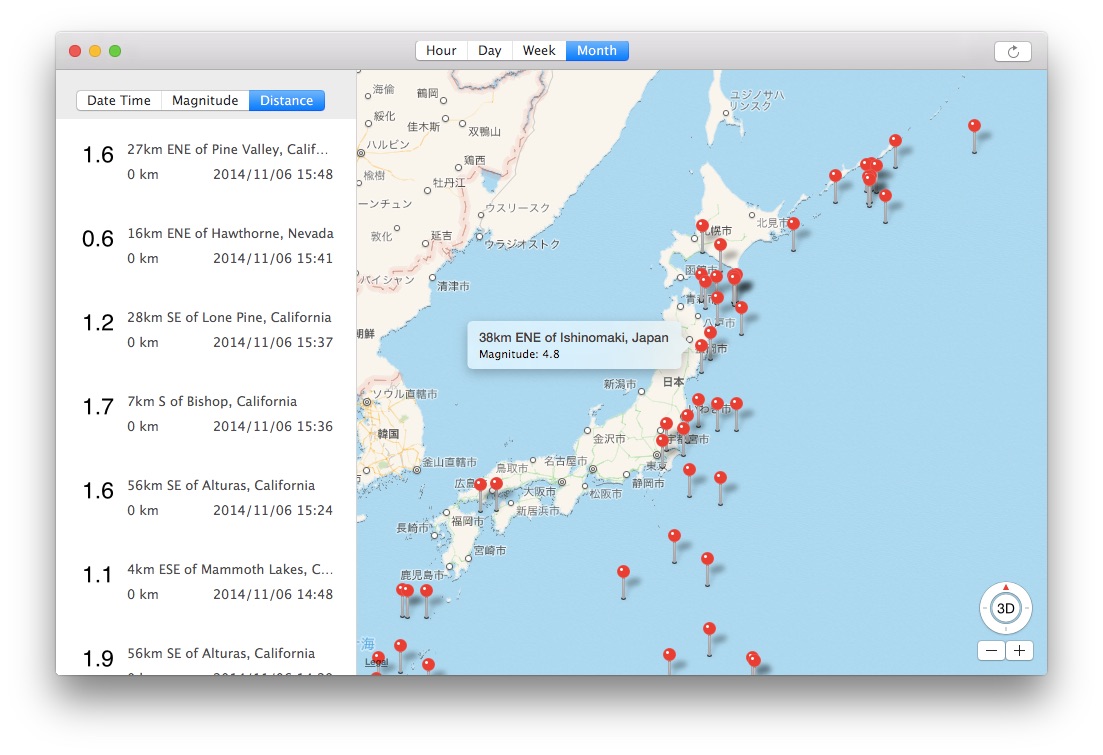Screen dimensions: 1103x755
Task: Click timestamp 2014/11/06 15:36
Action: coord(273,426)
